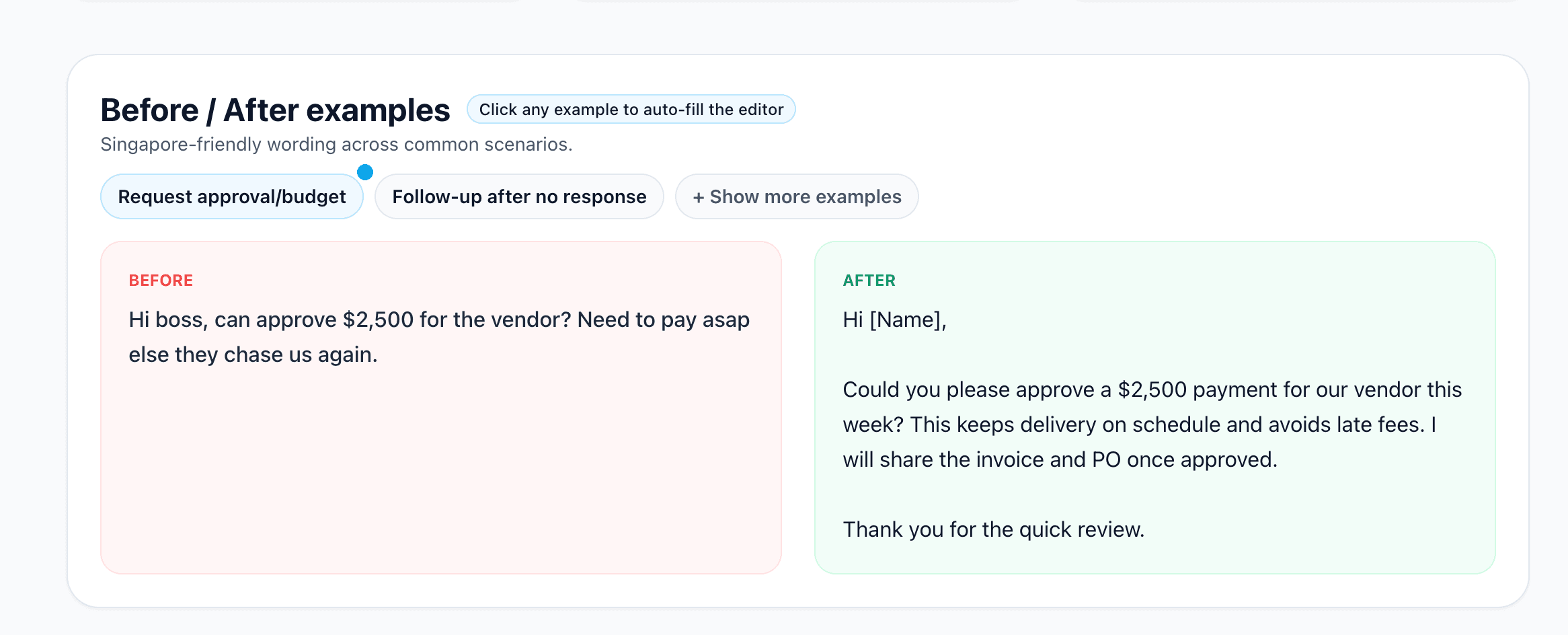
Task: Click the auto-fill editor hint badge
Action: (631, 108)
